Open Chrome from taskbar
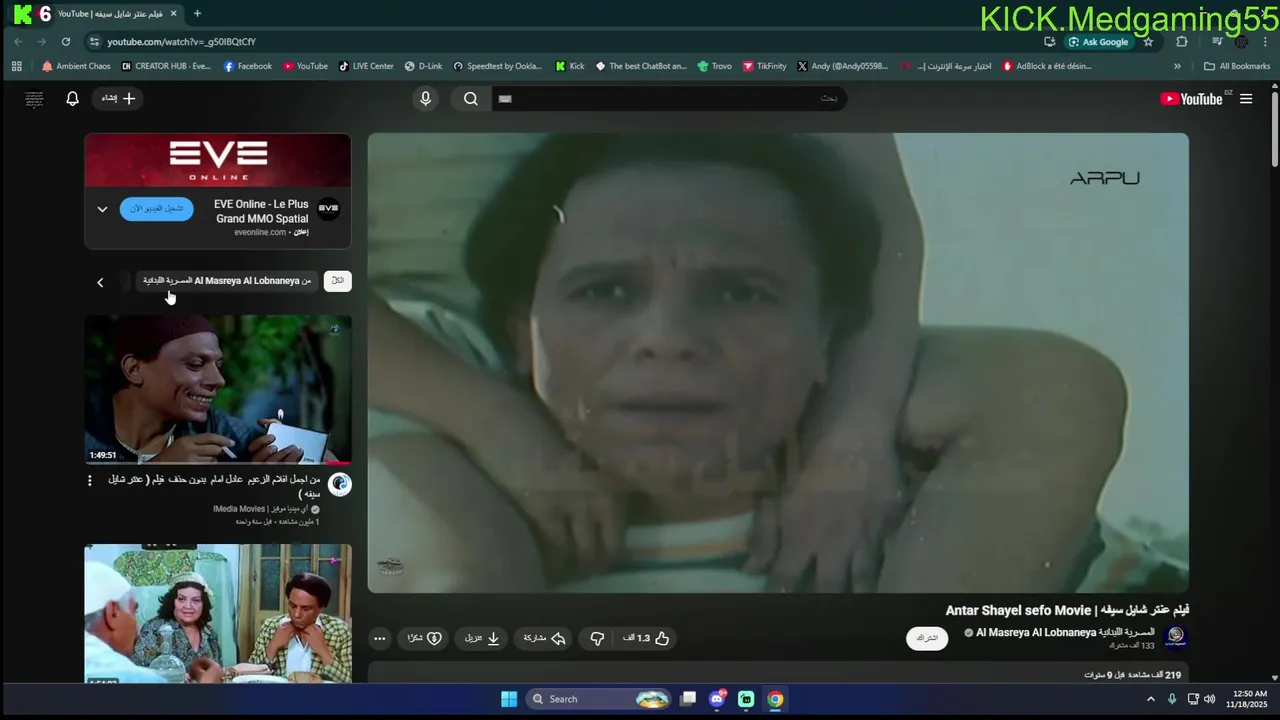This screenshot has width=1280, height=720. (775, 699)
